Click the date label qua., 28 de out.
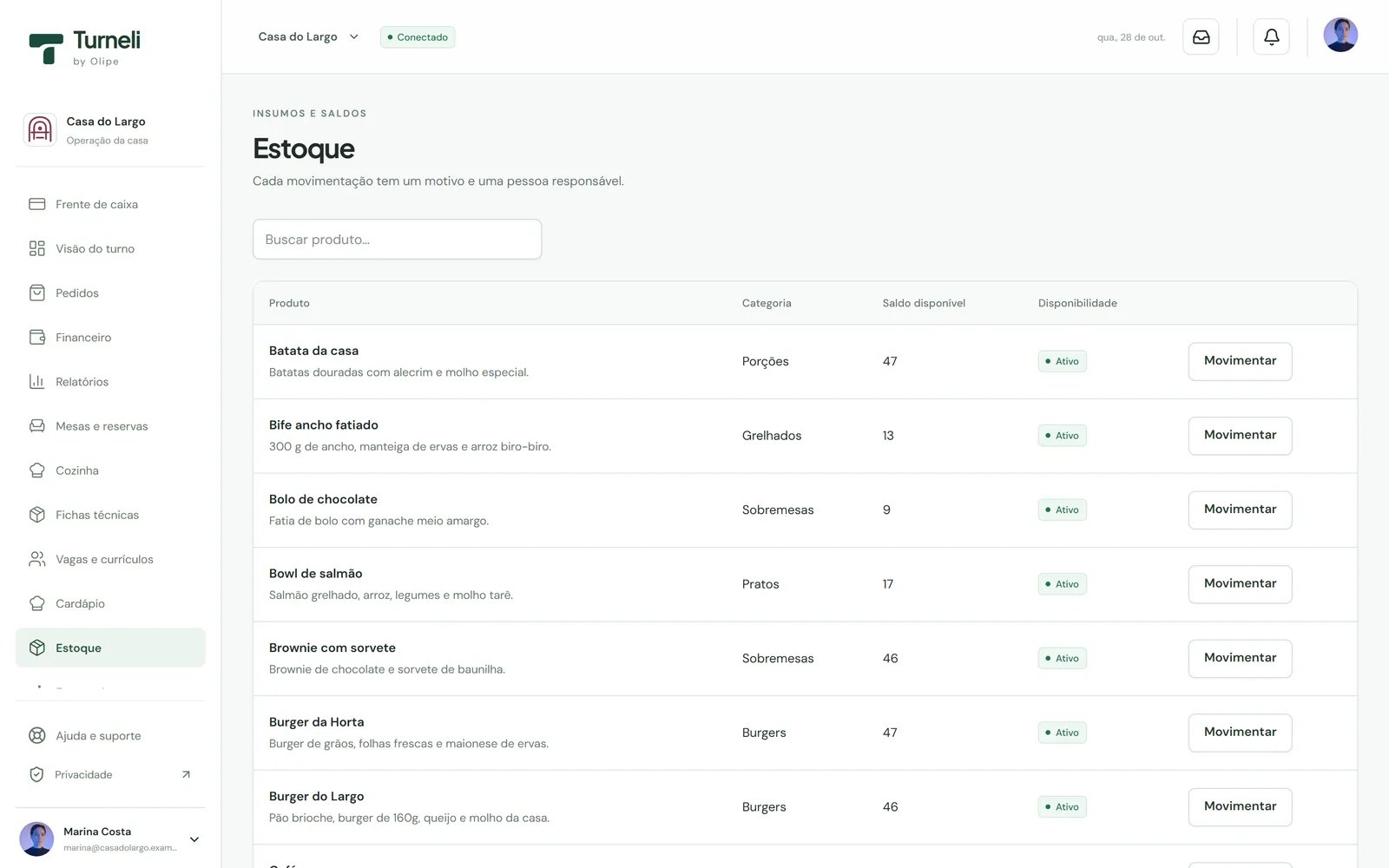This screenshot has height=868, width=1389. 1131,37
